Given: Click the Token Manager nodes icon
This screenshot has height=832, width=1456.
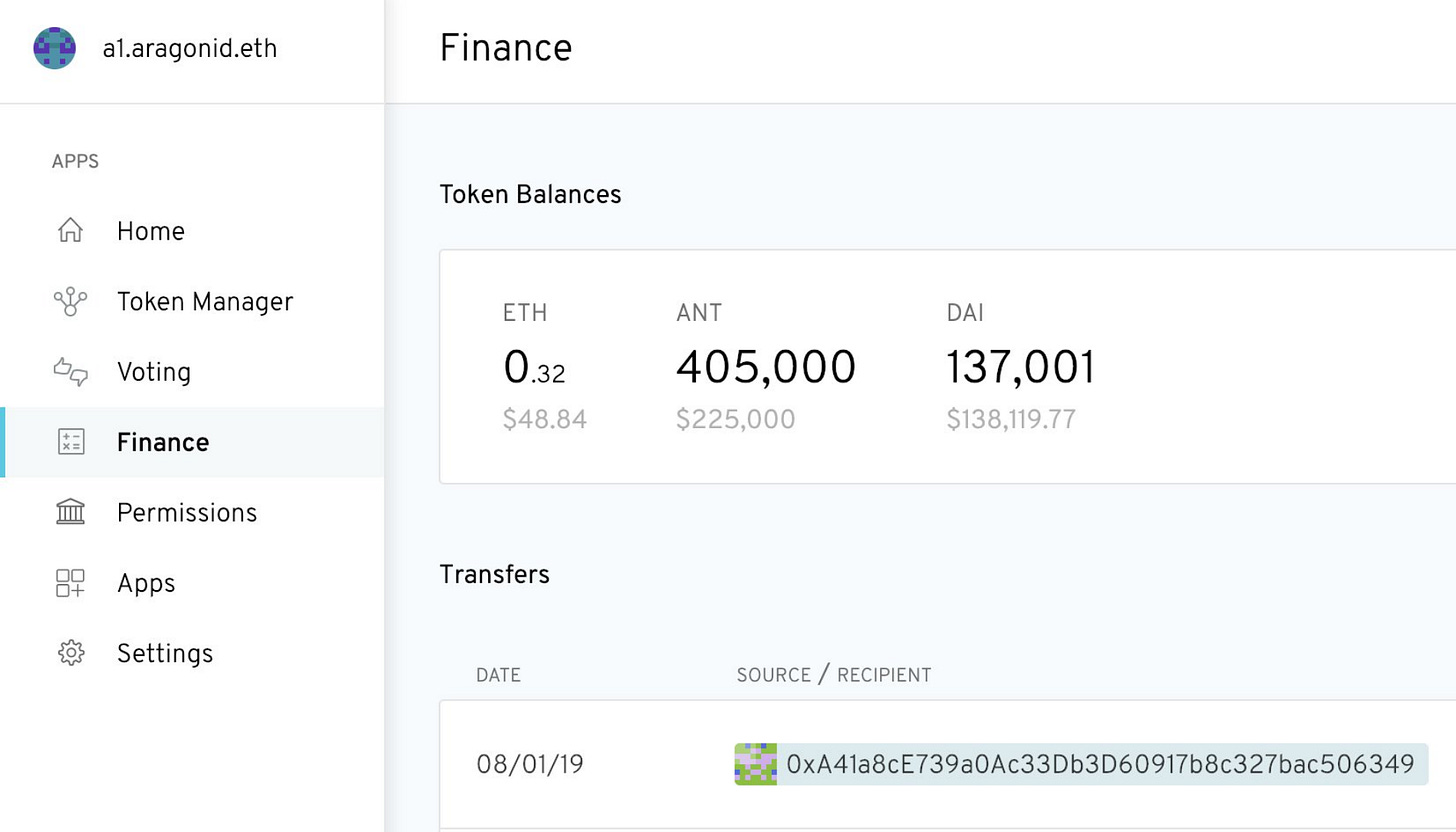Looking at the screenshot, I should pyautogui.click(x=70, y=301).
